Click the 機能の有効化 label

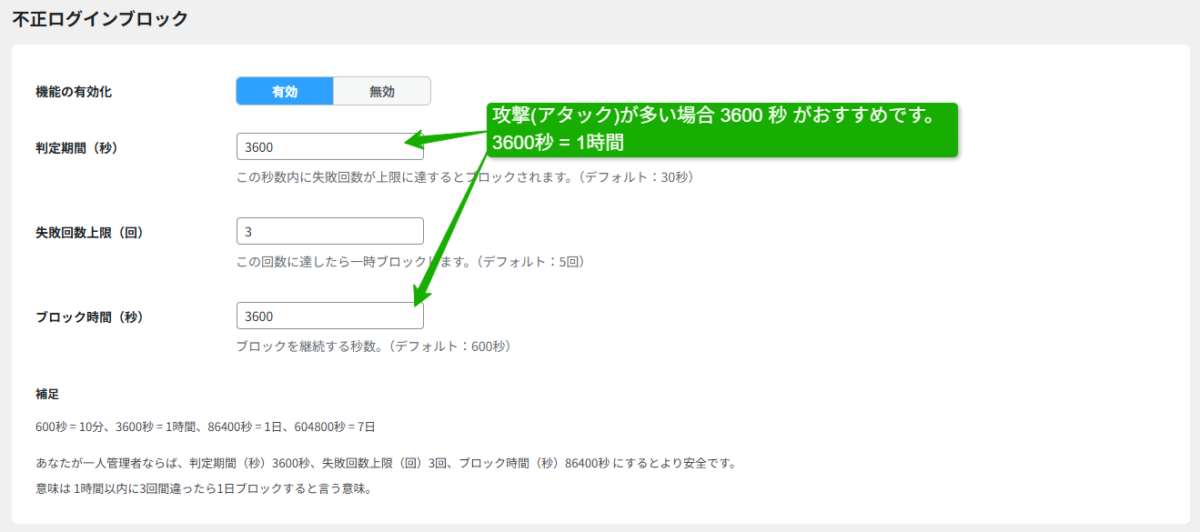(73, 92)
